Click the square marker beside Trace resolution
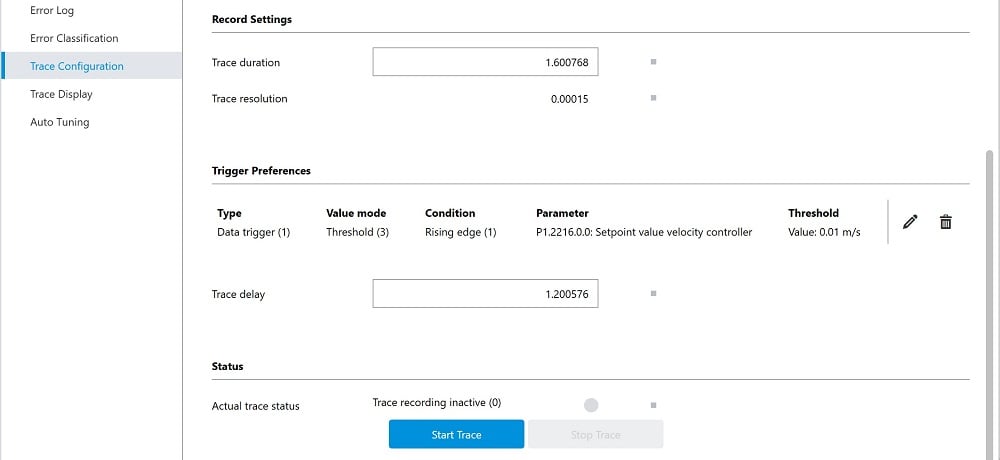The height and width of the screenshot is (460, 1000). (653, 98)
